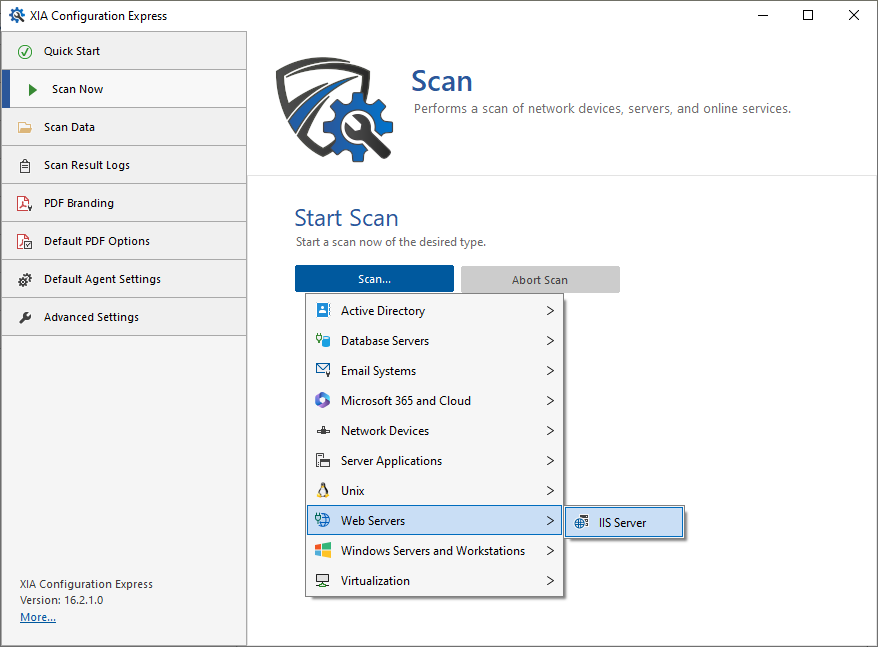
Task: Click the Server Applications icon
Action: pyautogui.click(x=323, y=460)
